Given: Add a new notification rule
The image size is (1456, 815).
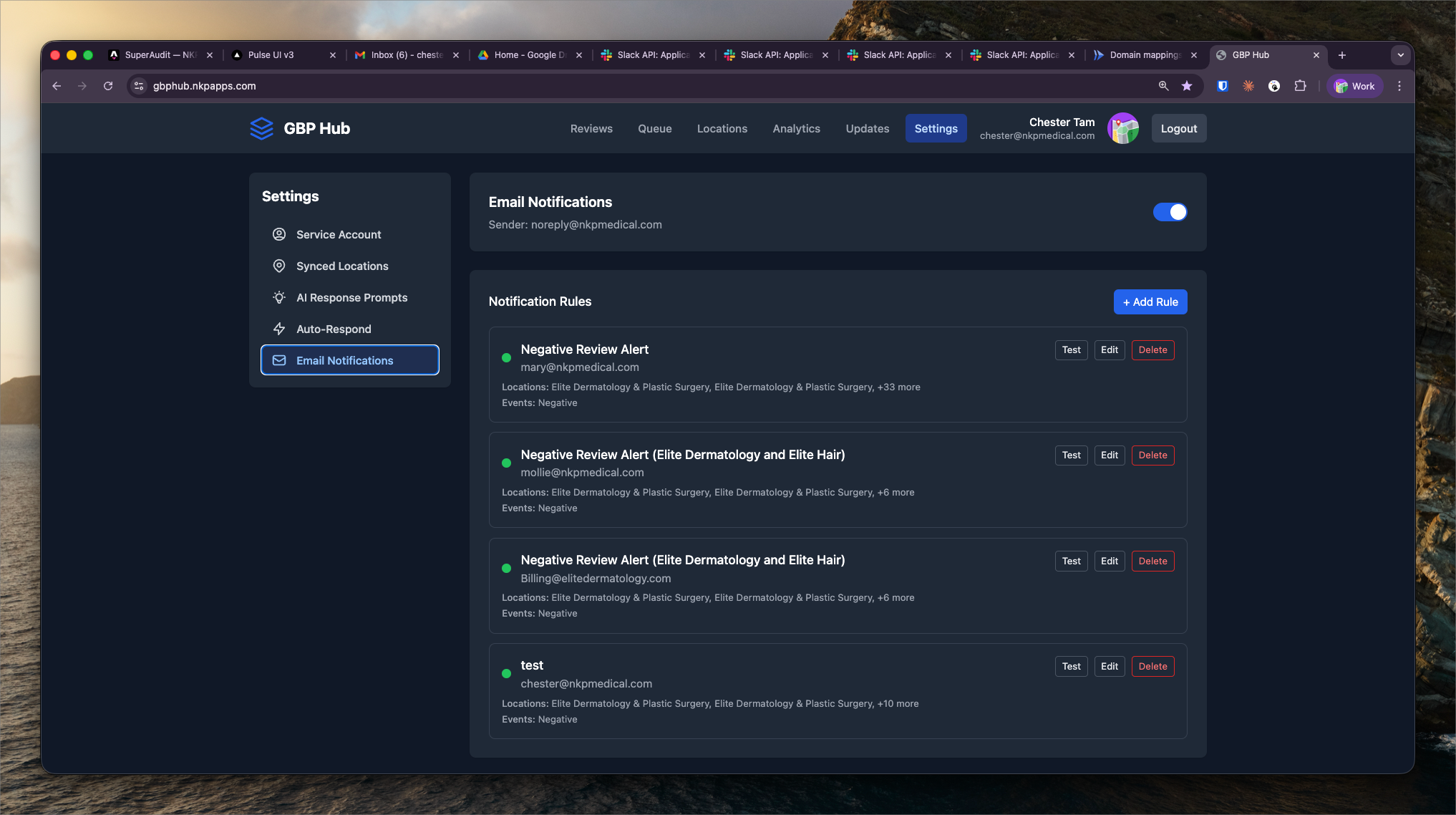Looking at the screenshot, I should (x=1150, y=302).
